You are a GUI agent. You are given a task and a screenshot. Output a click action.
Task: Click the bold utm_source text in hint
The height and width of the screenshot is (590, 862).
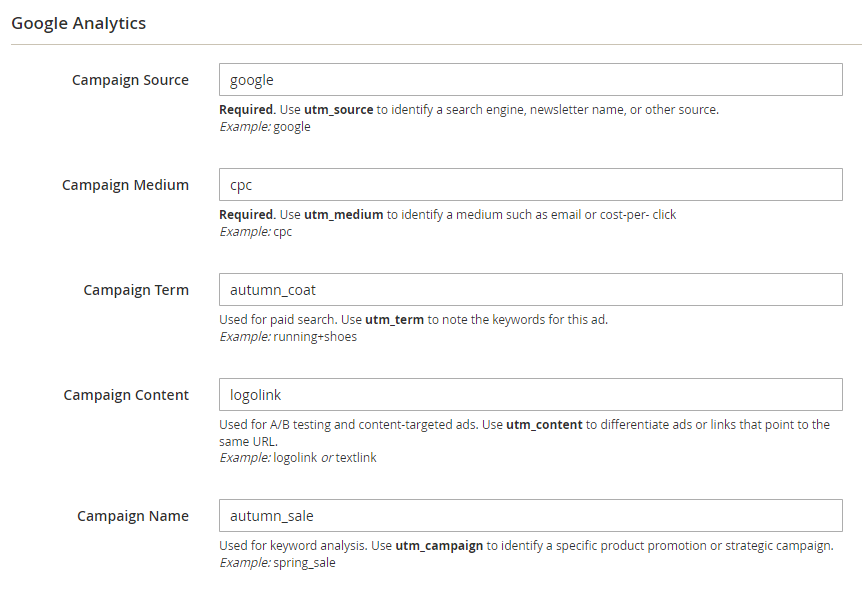pyautogui.click(x=339, y=109)
